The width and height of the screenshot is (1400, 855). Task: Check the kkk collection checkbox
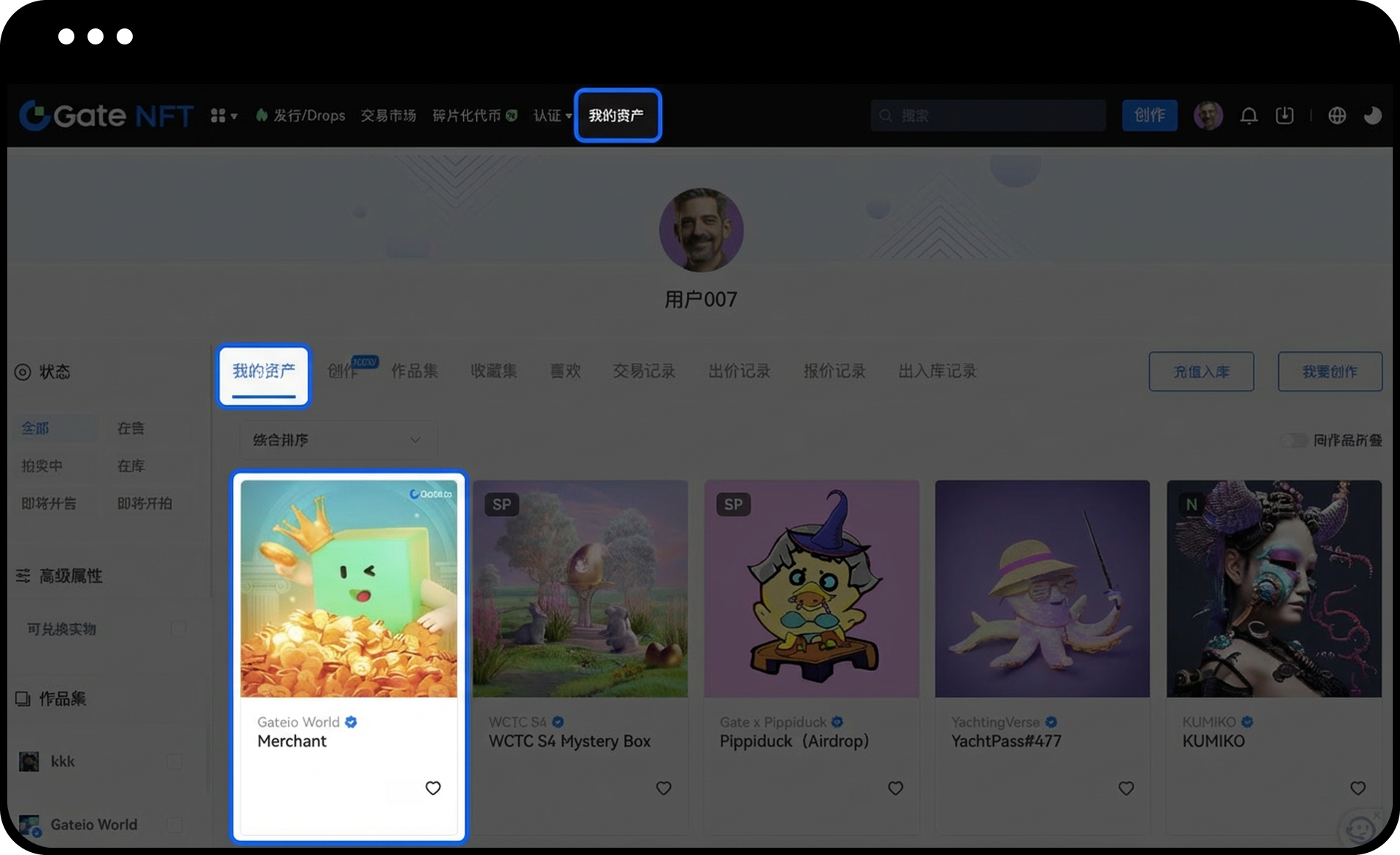(x=175, y=762)
